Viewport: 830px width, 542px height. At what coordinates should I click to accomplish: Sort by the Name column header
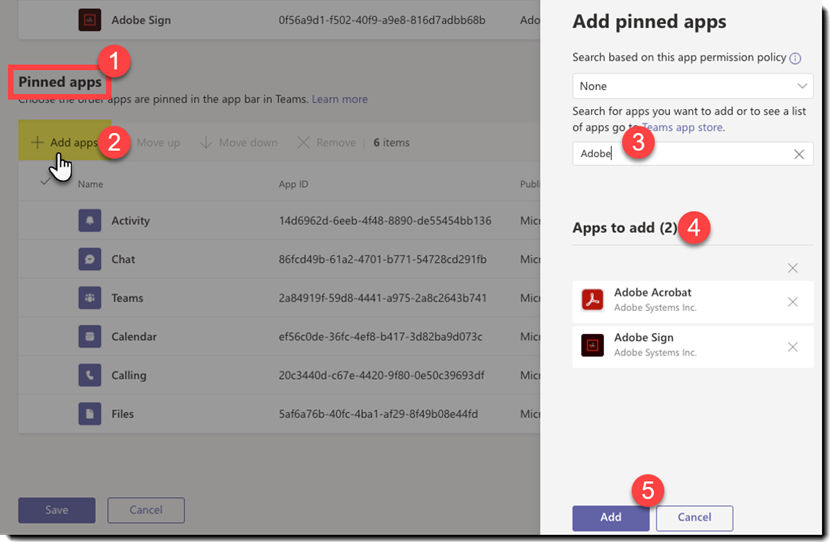[91, 184]
